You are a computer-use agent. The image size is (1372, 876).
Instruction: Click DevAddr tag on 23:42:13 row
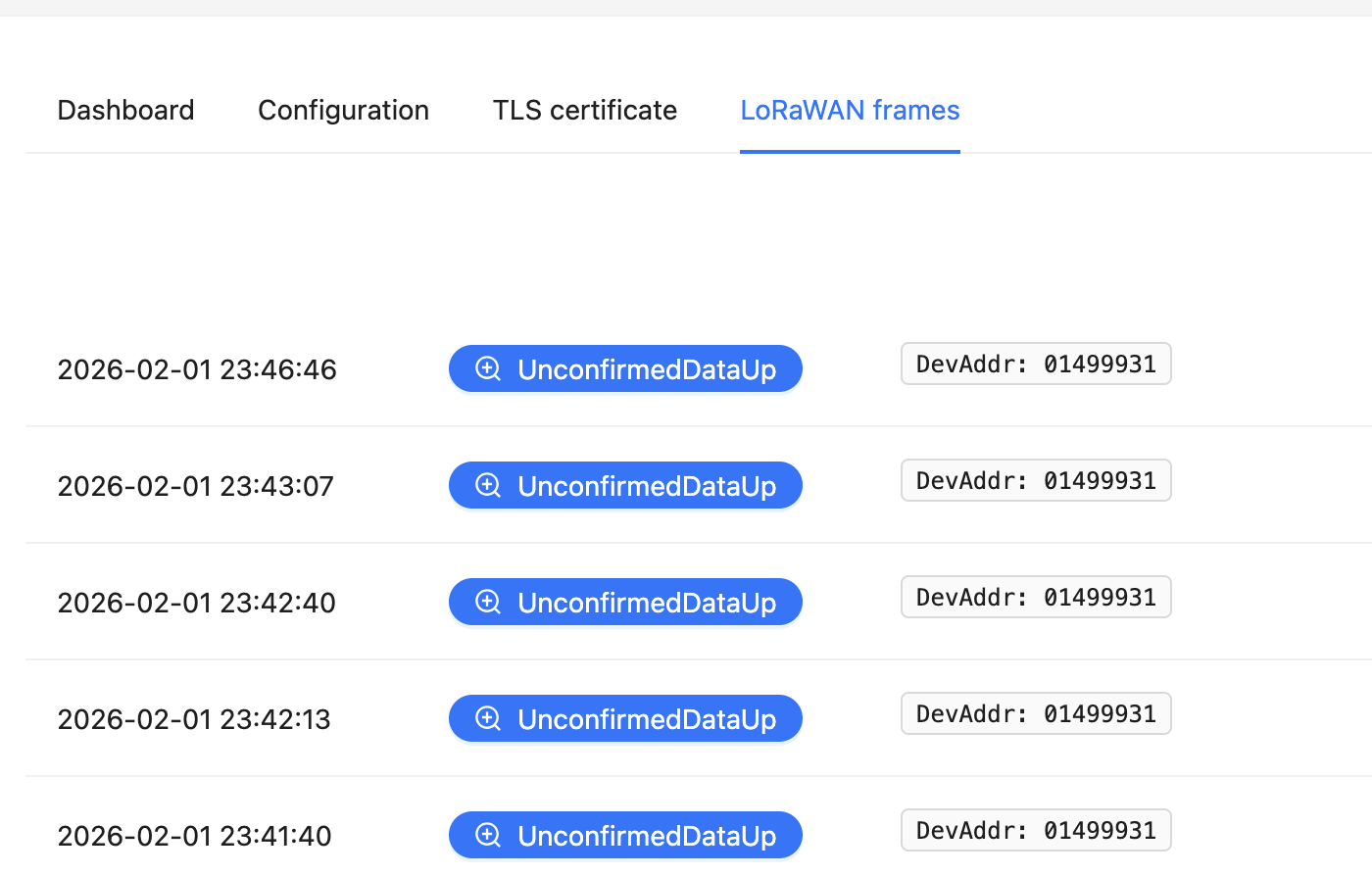(x=1036, y=714)
